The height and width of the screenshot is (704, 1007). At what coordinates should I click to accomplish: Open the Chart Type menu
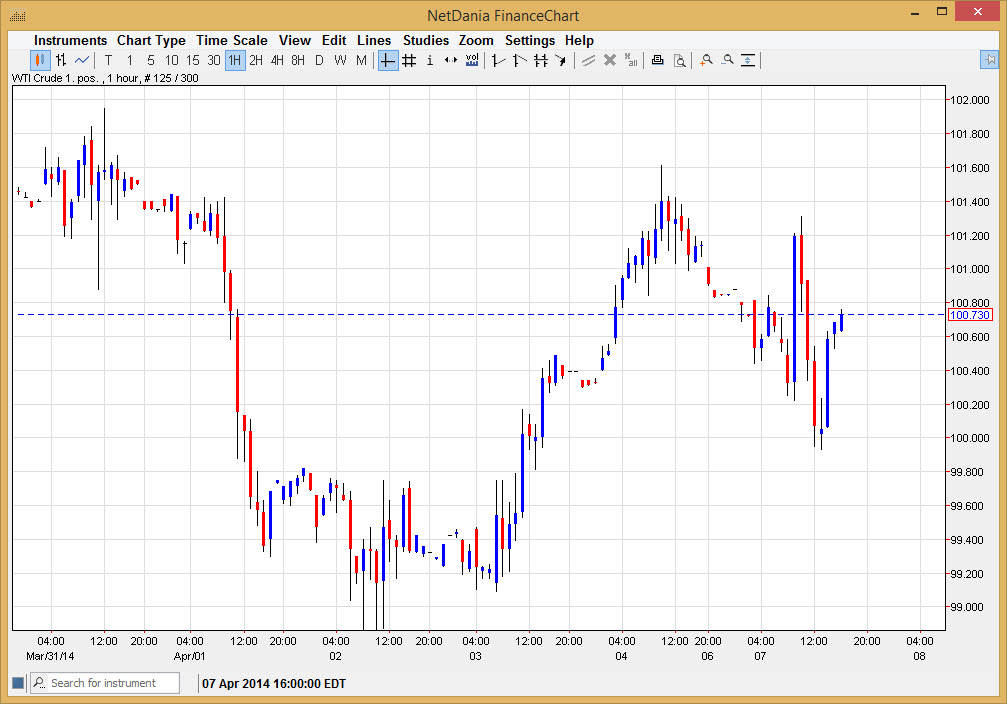pos(151,40)
